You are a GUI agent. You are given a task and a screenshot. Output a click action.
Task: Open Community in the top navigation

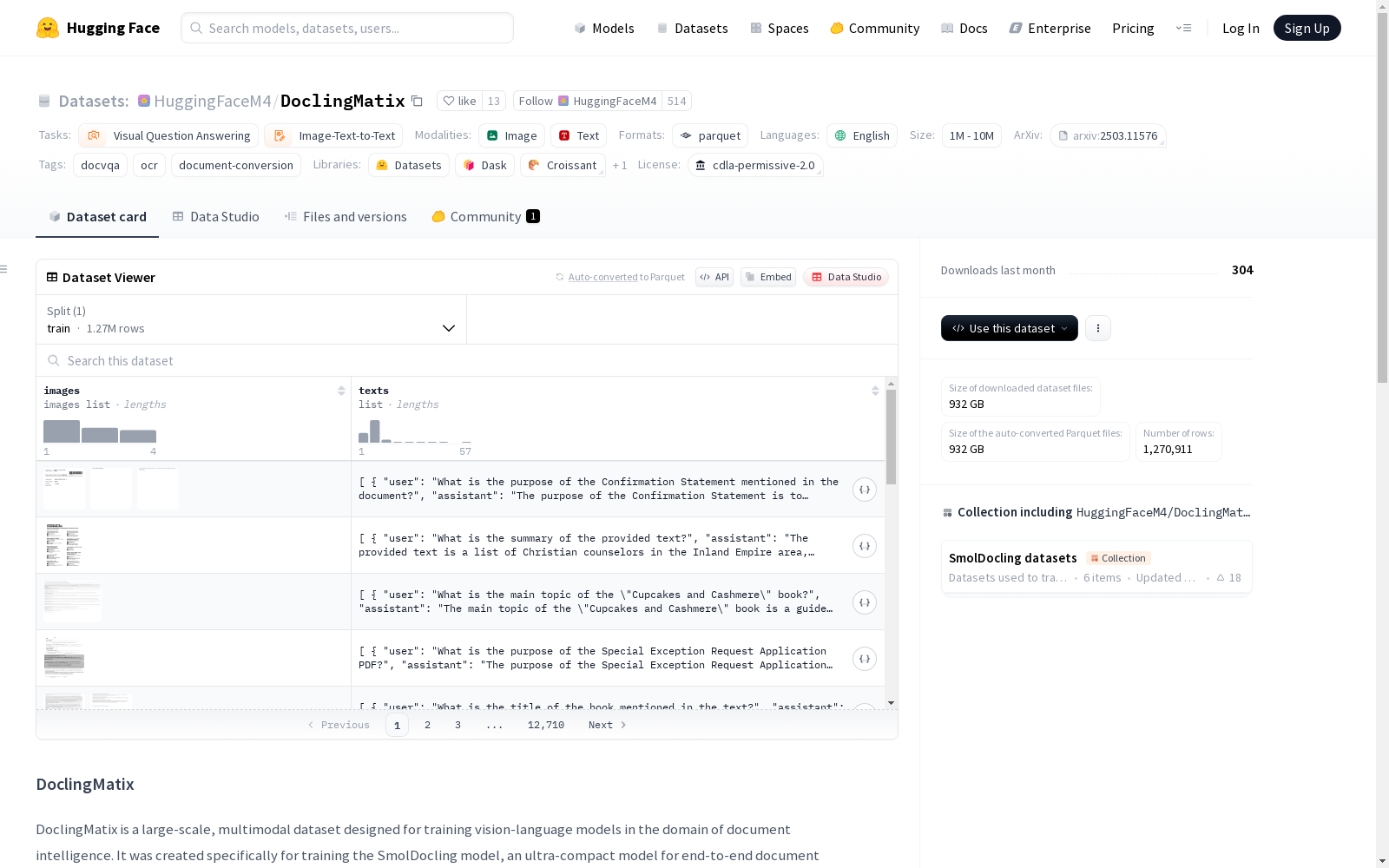[875, 28]
